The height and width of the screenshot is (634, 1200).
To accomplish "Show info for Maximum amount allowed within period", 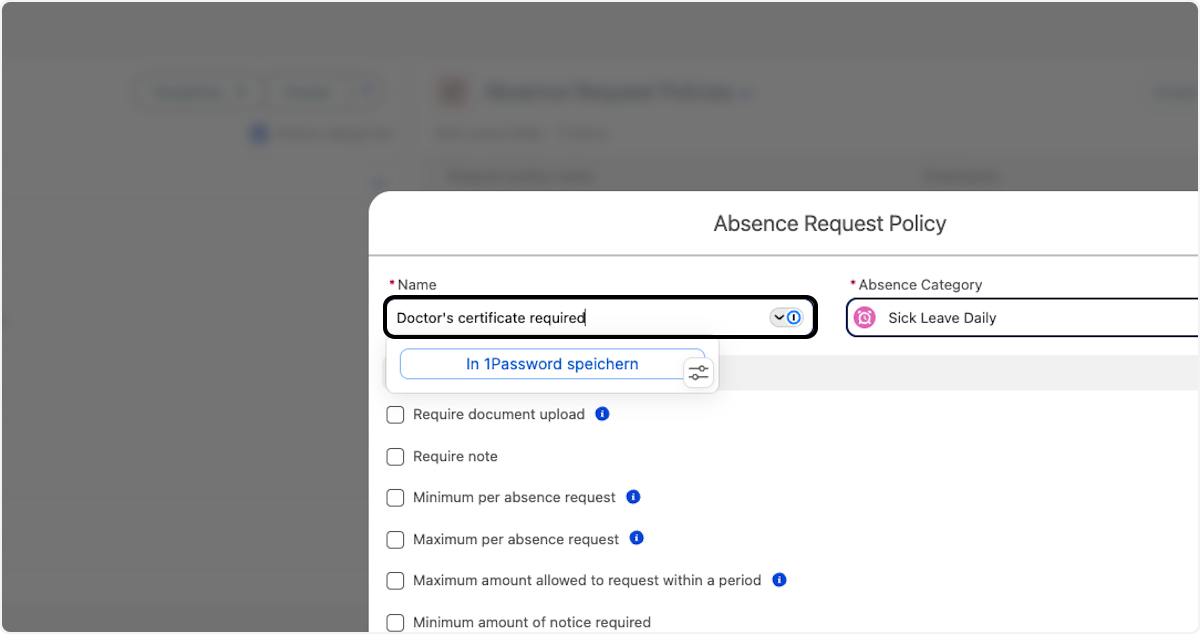I will 779,580.
